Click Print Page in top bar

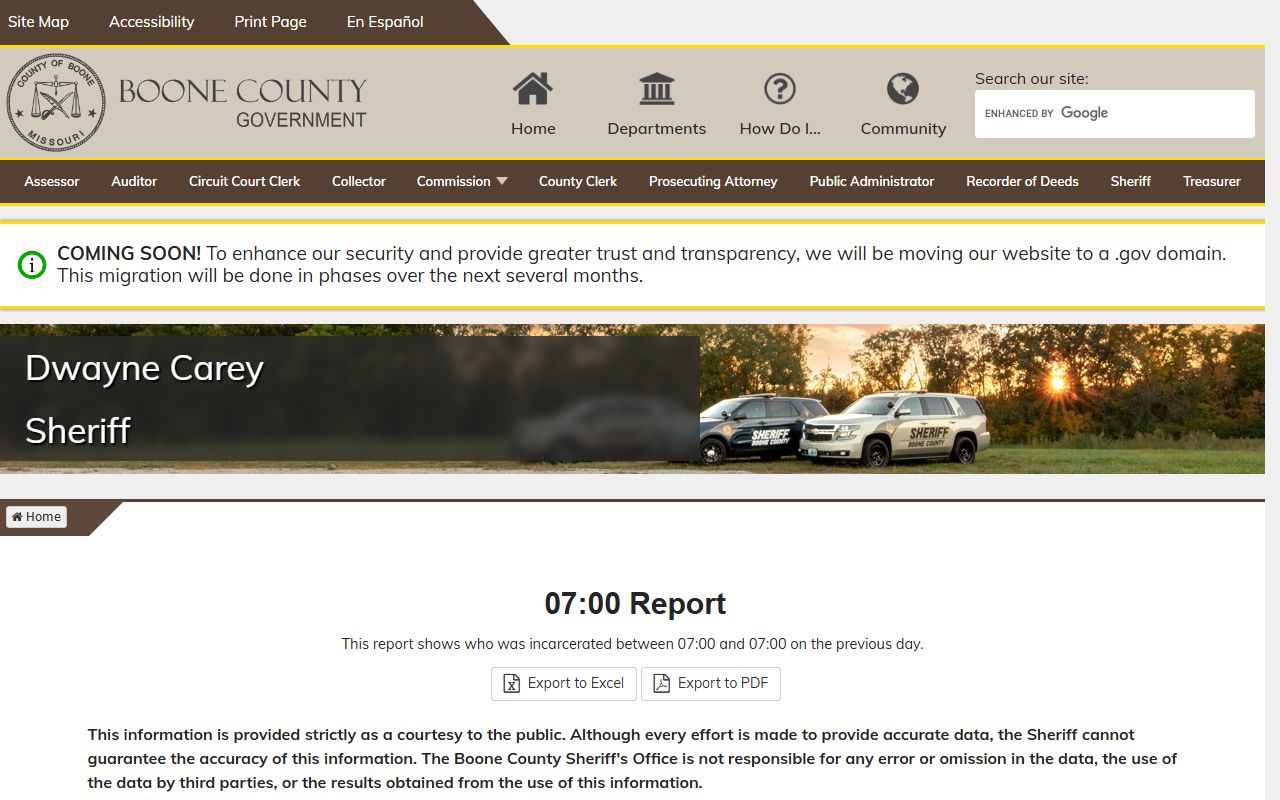click(x=270, y=21)
